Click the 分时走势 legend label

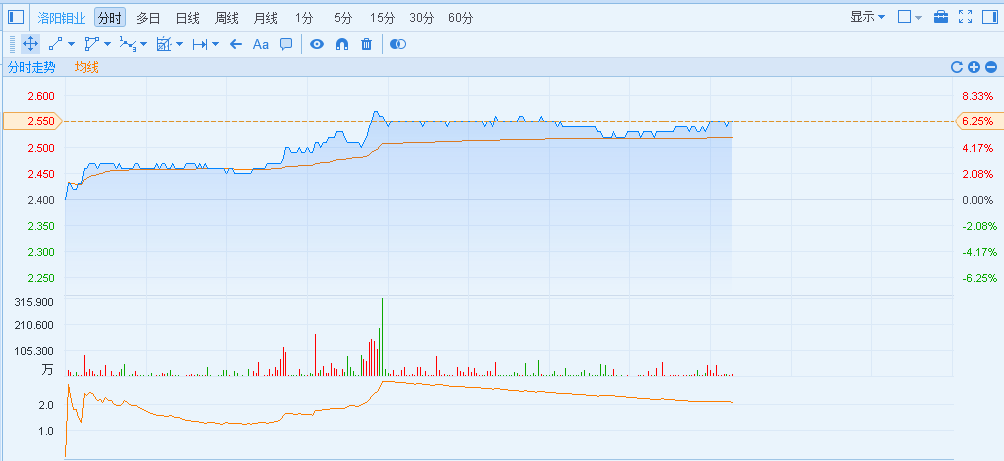(x=31, y=67)
